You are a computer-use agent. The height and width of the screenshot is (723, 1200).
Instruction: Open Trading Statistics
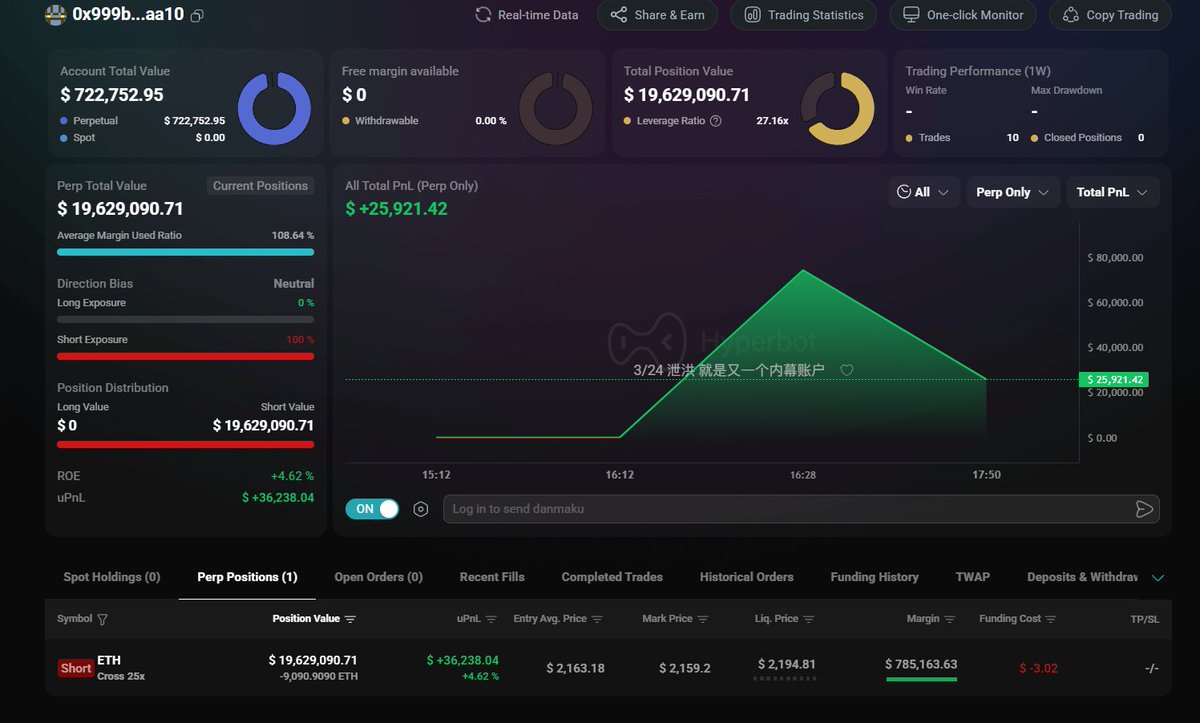pos(803,15)
